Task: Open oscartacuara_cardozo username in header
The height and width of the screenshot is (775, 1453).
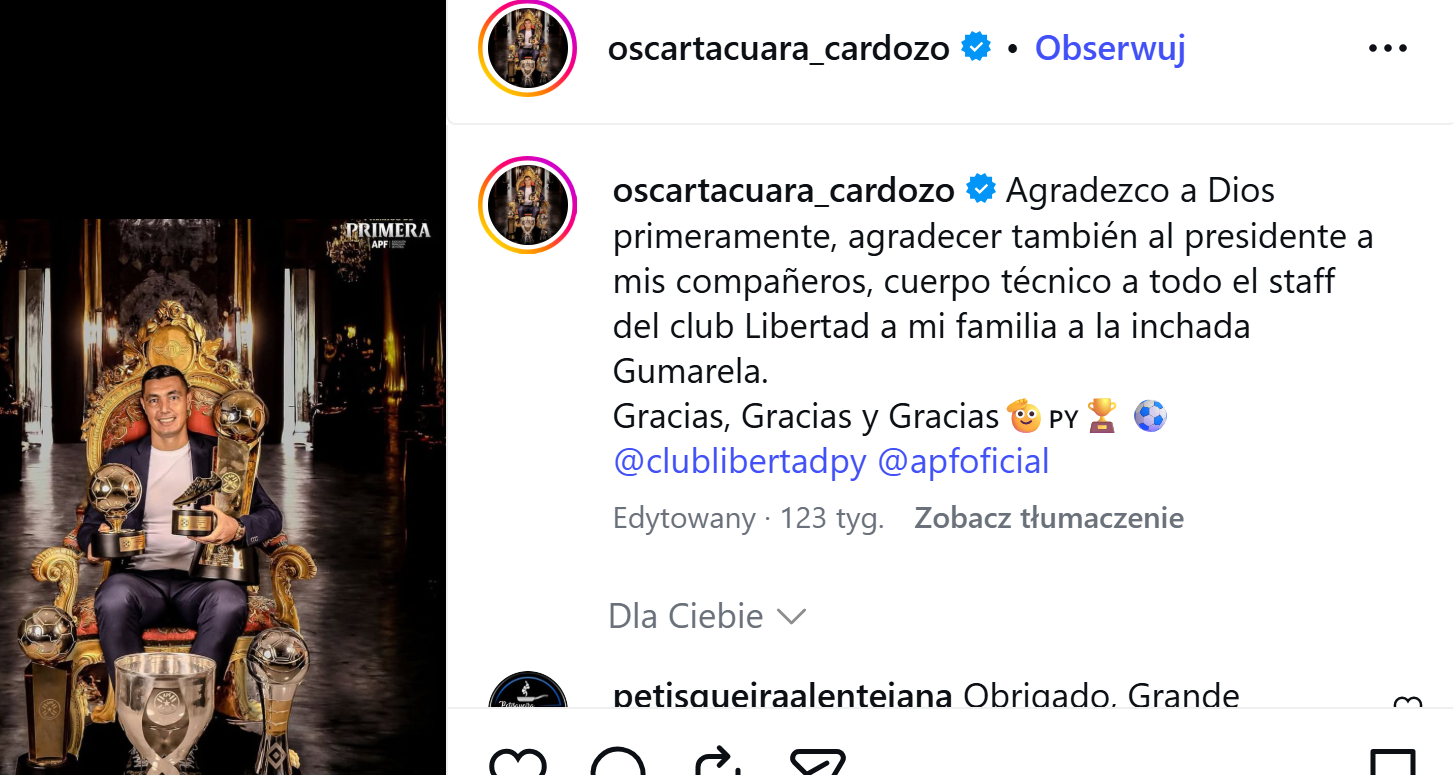Action: click(779, 48)
